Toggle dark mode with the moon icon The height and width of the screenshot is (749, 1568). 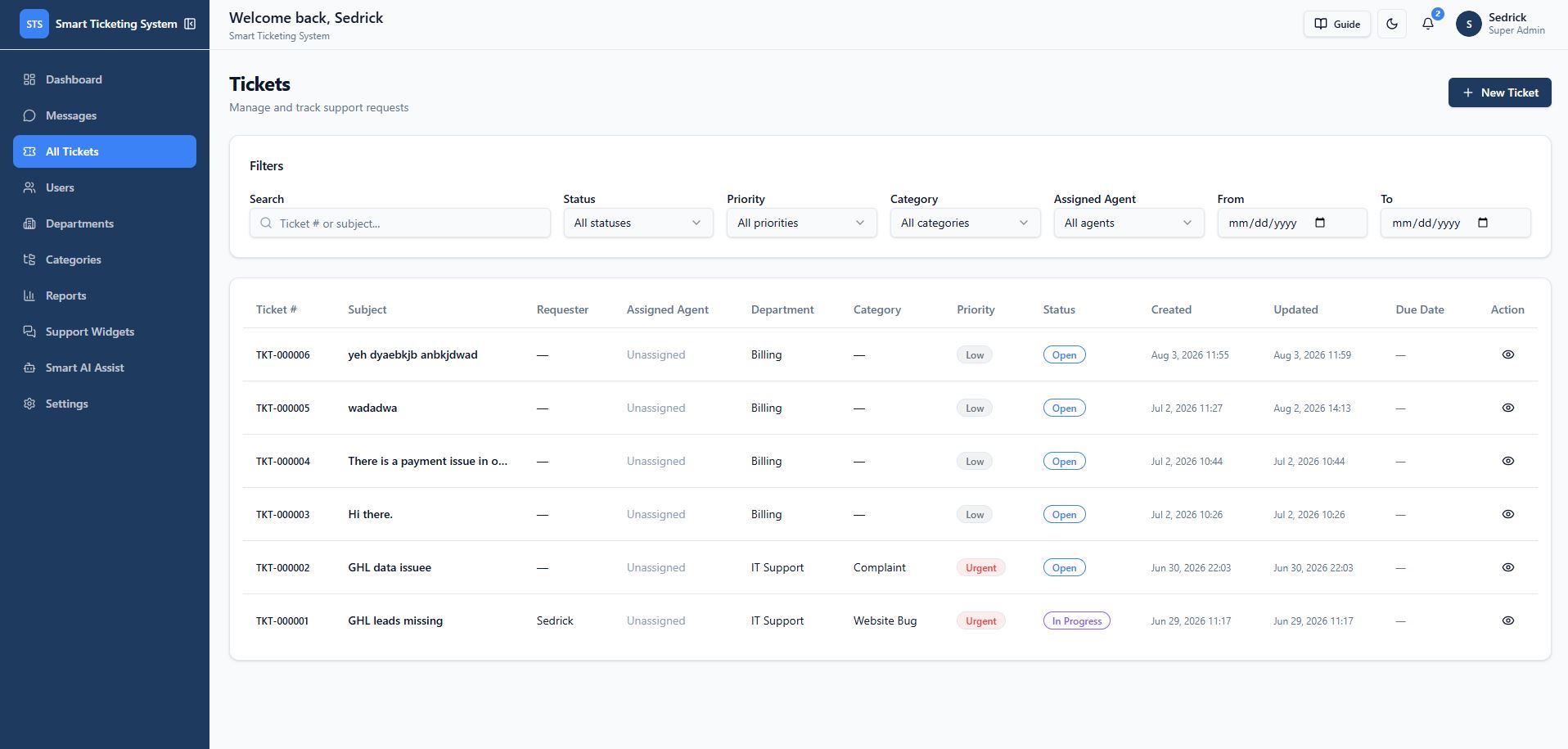click(x=1392, y=24)
